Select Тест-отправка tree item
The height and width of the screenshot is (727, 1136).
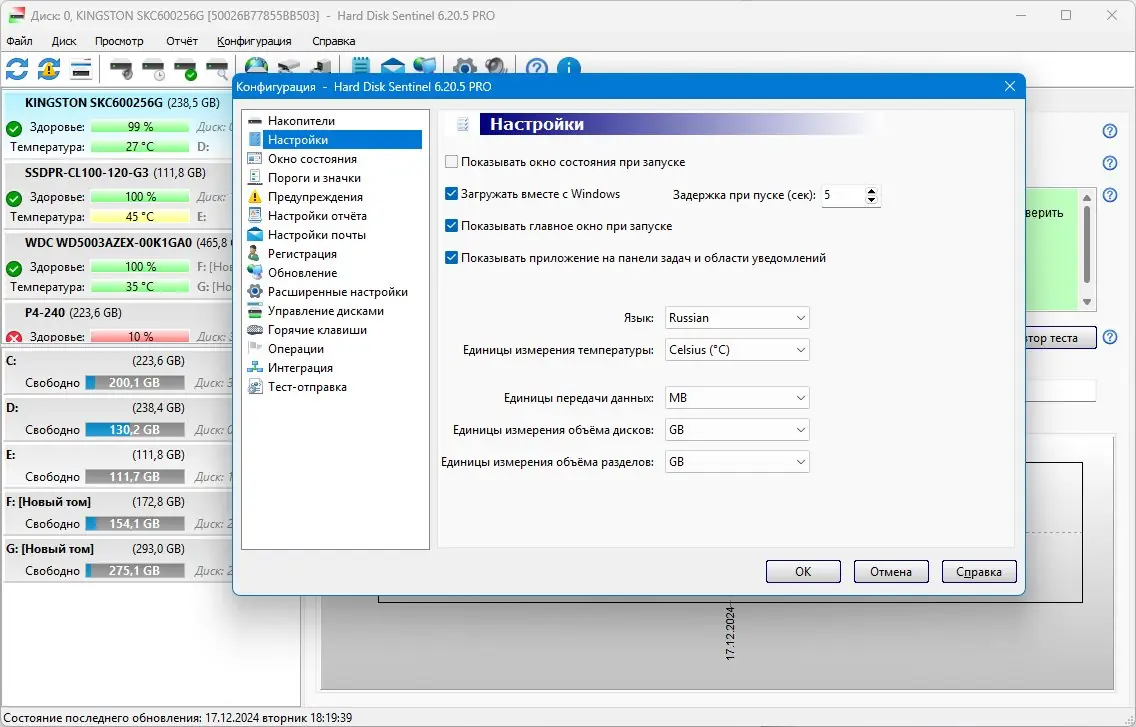pyautogui.click(x=307, y=386)
